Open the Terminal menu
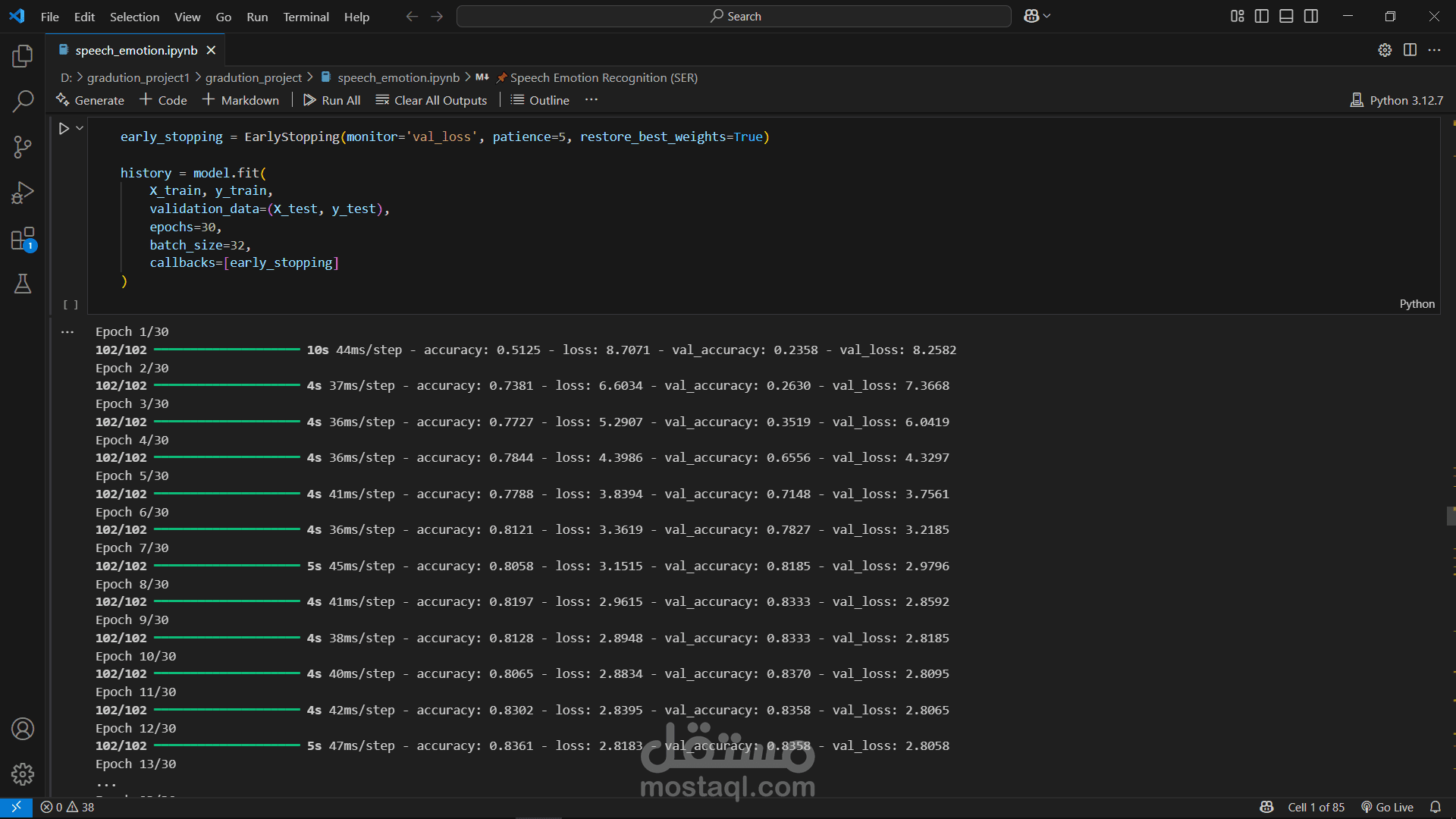This screenshot has height=819, width=1456. pyautogui.click(x=306, y=17)
